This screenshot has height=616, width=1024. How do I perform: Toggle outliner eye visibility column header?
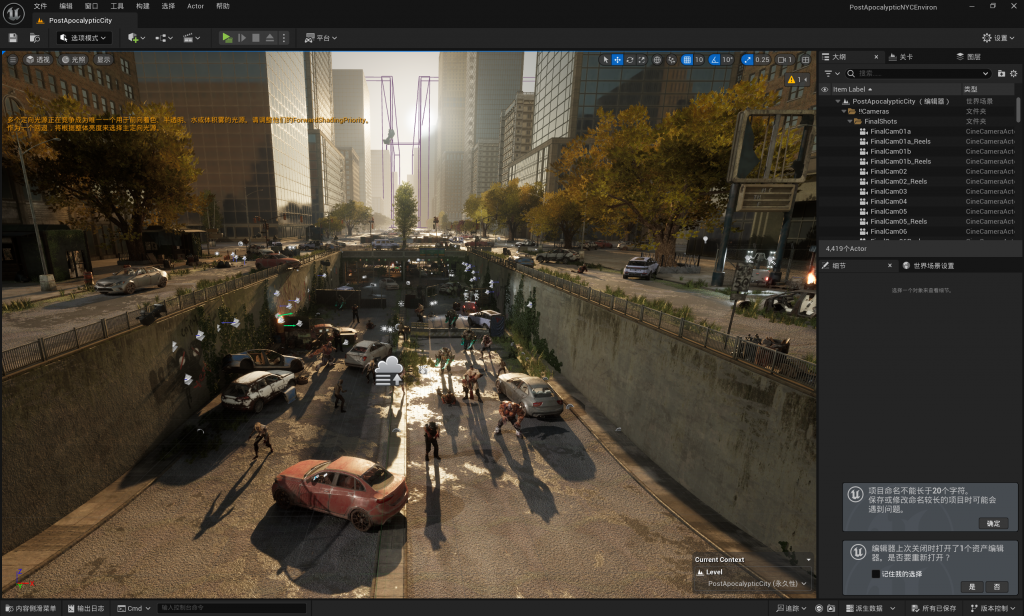coord(825,89)
